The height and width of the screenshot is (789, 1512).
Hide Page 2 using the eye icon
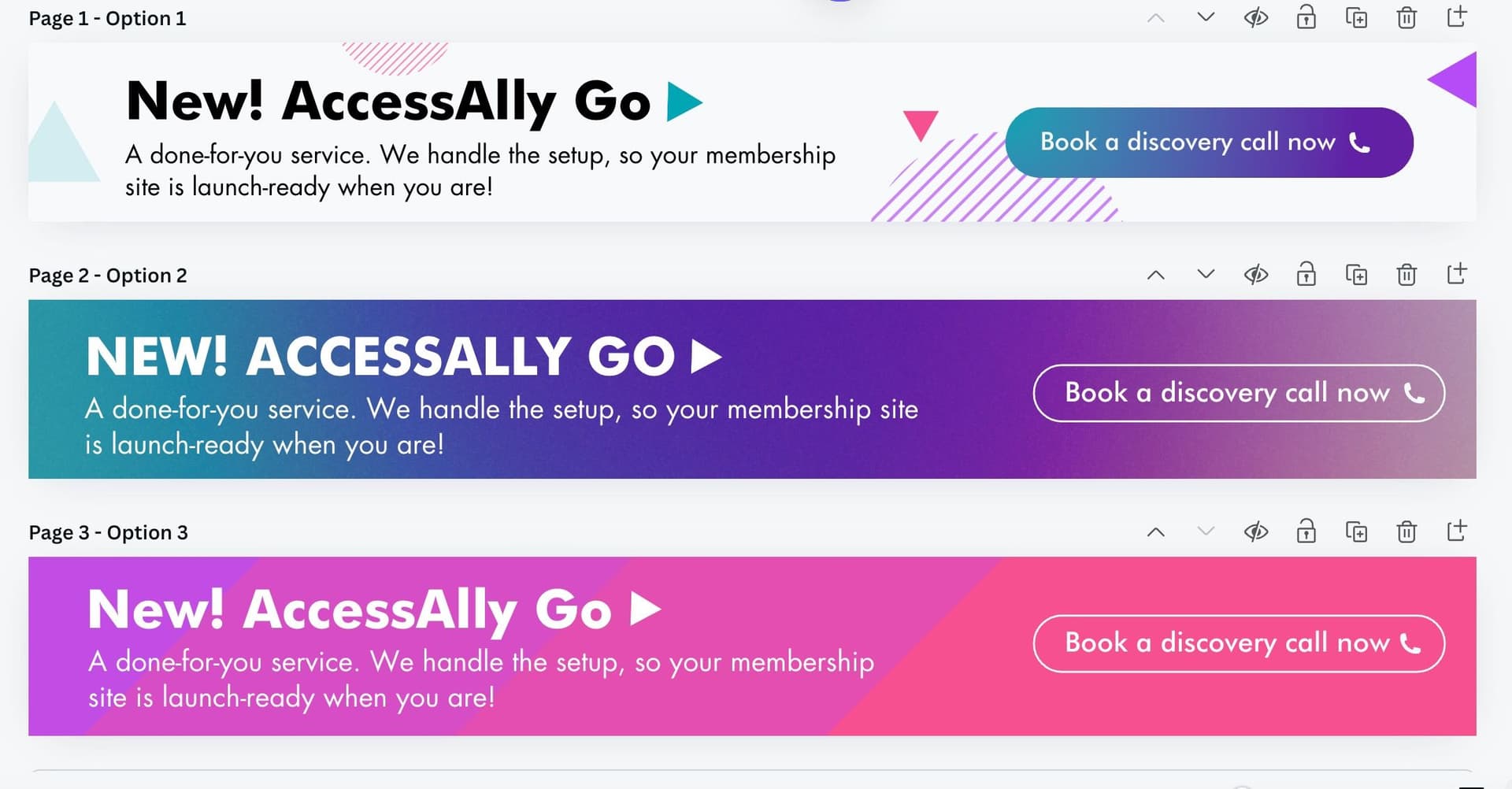click(1256, 275)
